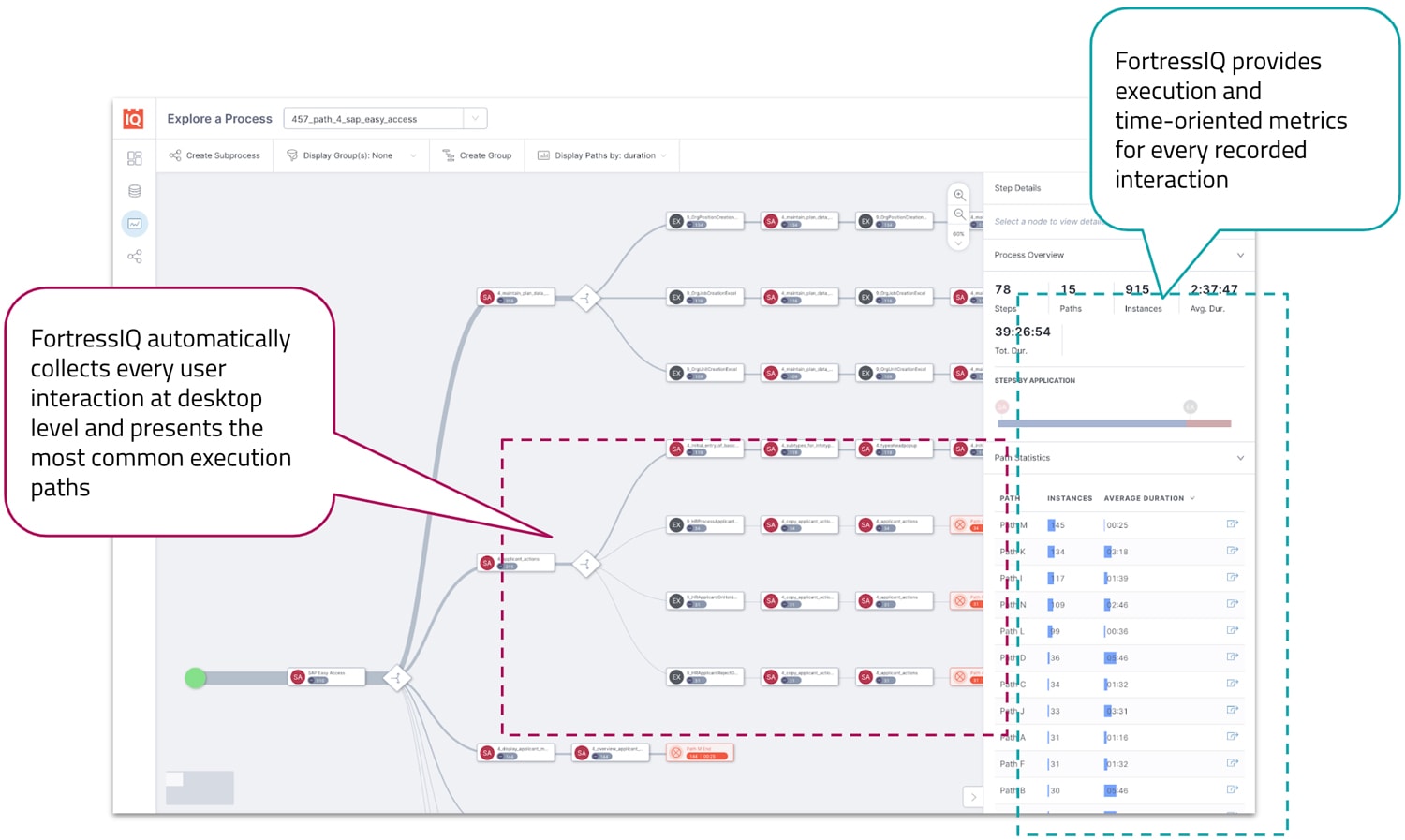Click the minimap thumbnail on canvas
Screen dimensions: 1405x840
[x=200, y=788]
